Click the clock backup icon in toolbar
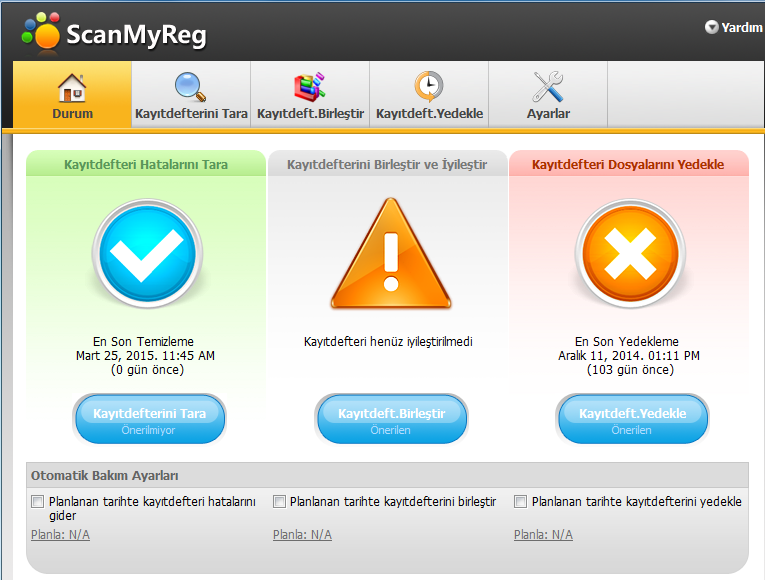 click(429, 86)
